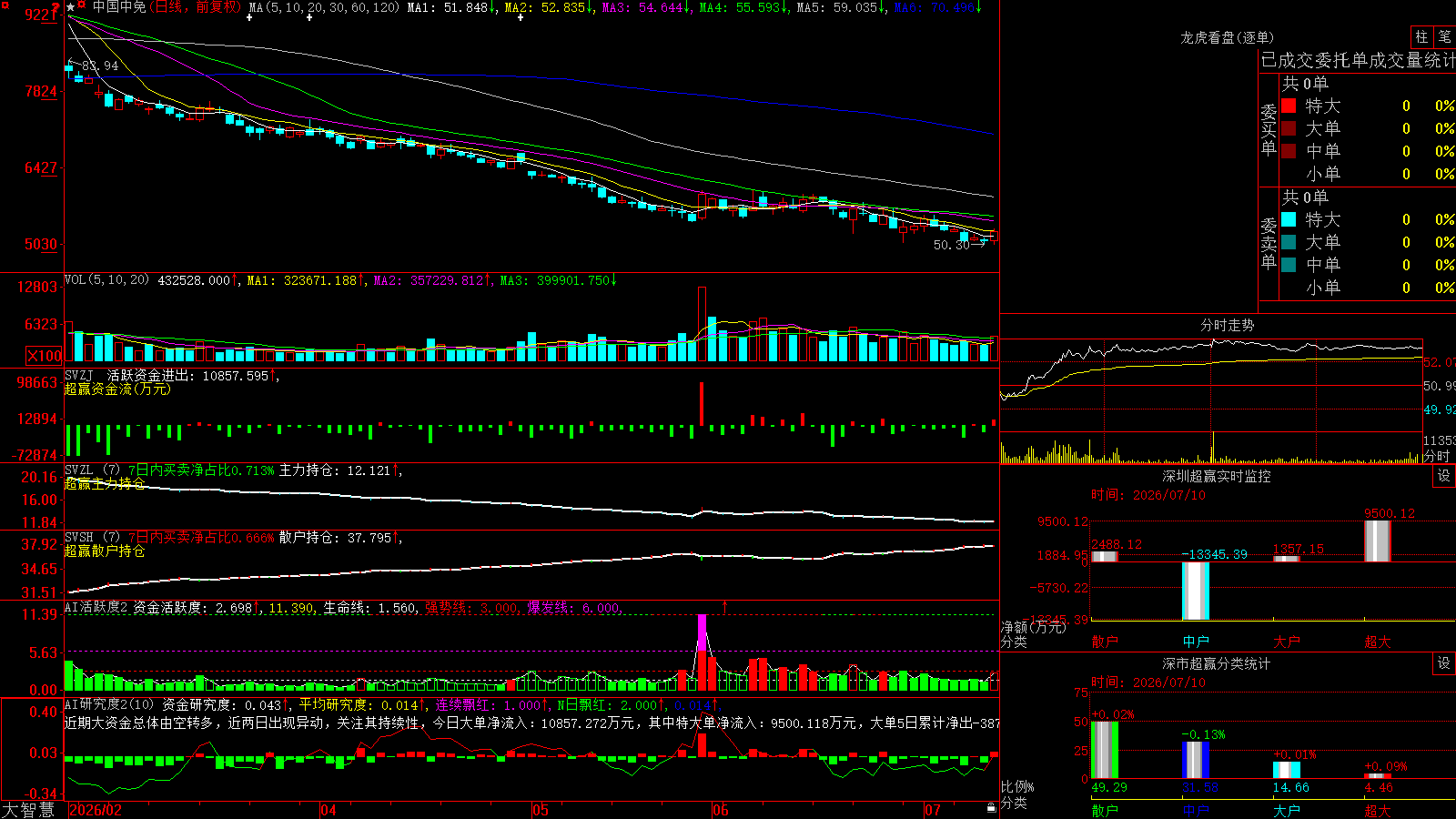Open 设 settings for 深圳超赢实时监控
The image size is (1456, 819).
(1444, 476)
